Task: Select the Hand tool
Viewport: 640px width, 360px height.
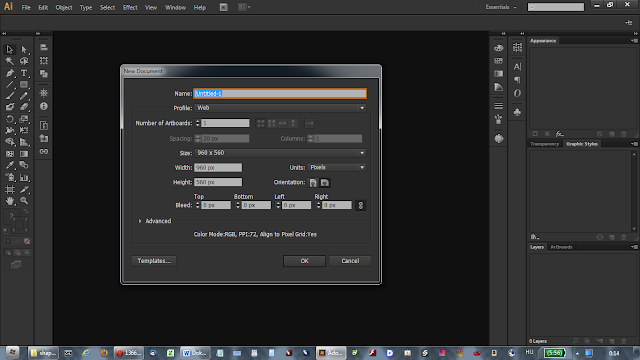Action: pyautogui.click(x=10, y=200)
